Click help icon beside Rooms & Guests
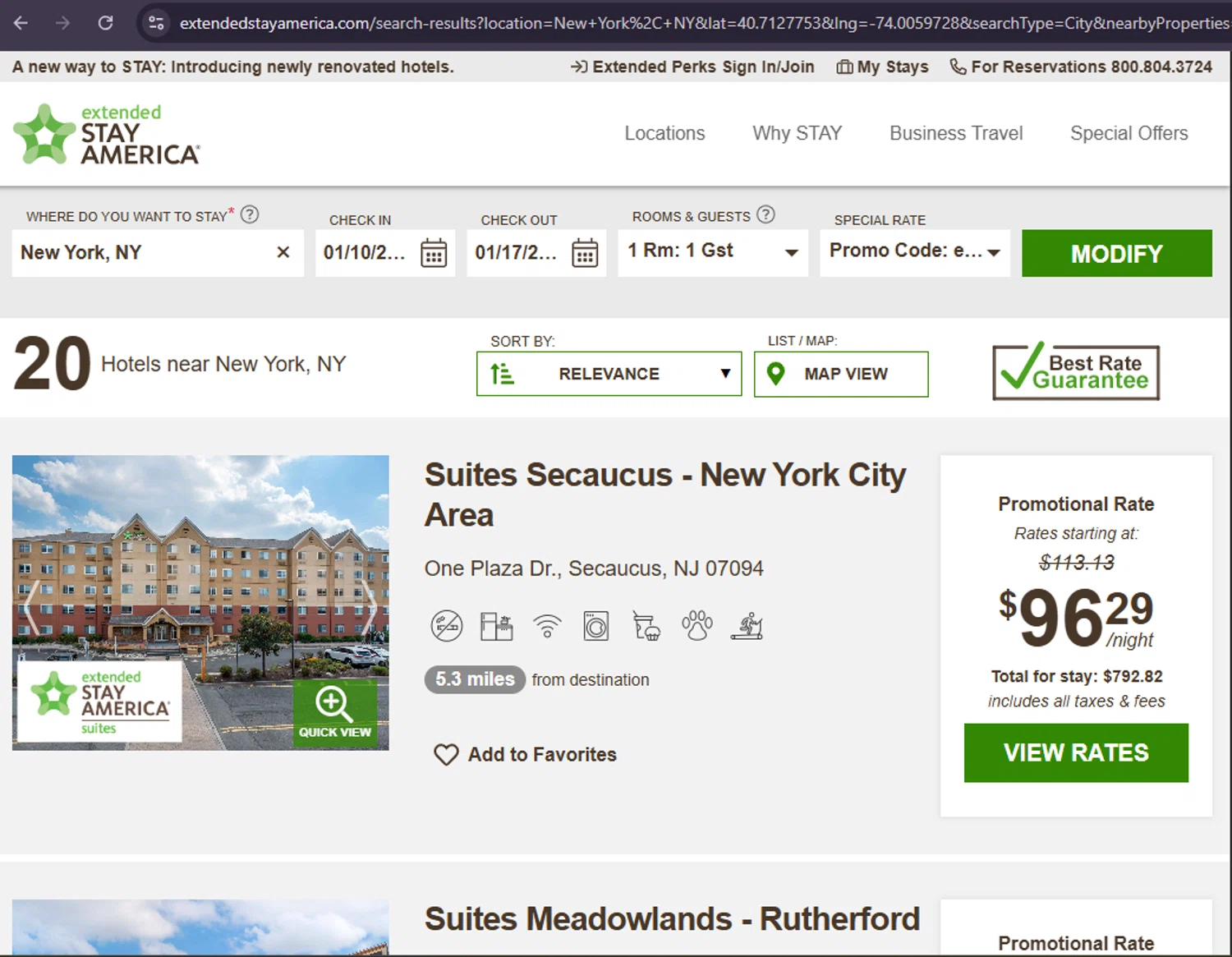The width and height of the screenshot is (1232, 957). 765,214
